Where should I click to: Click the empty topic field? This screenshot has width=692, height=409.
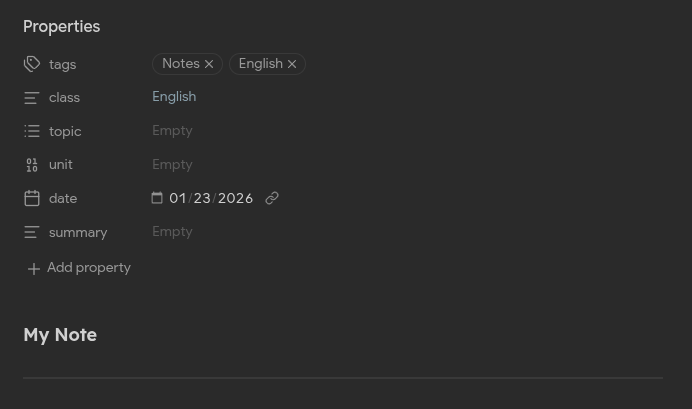click(172, 131)
